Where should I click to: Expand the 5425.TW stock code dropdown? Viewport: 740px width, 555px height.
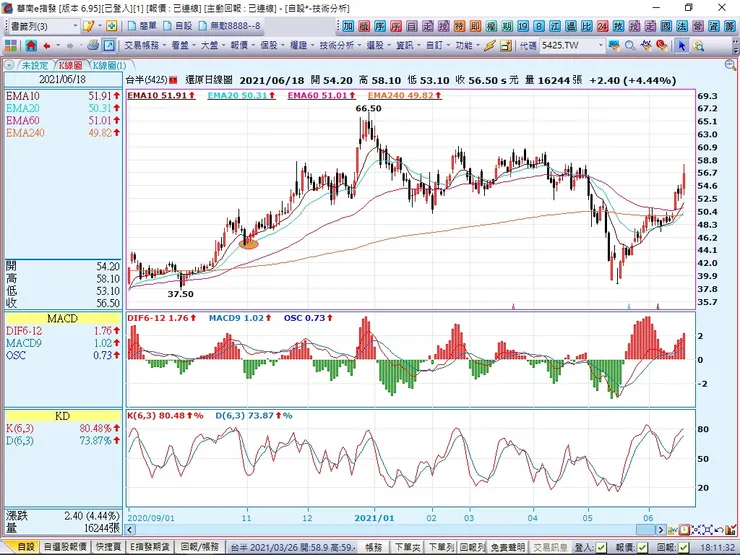click(x=600, y=45)
